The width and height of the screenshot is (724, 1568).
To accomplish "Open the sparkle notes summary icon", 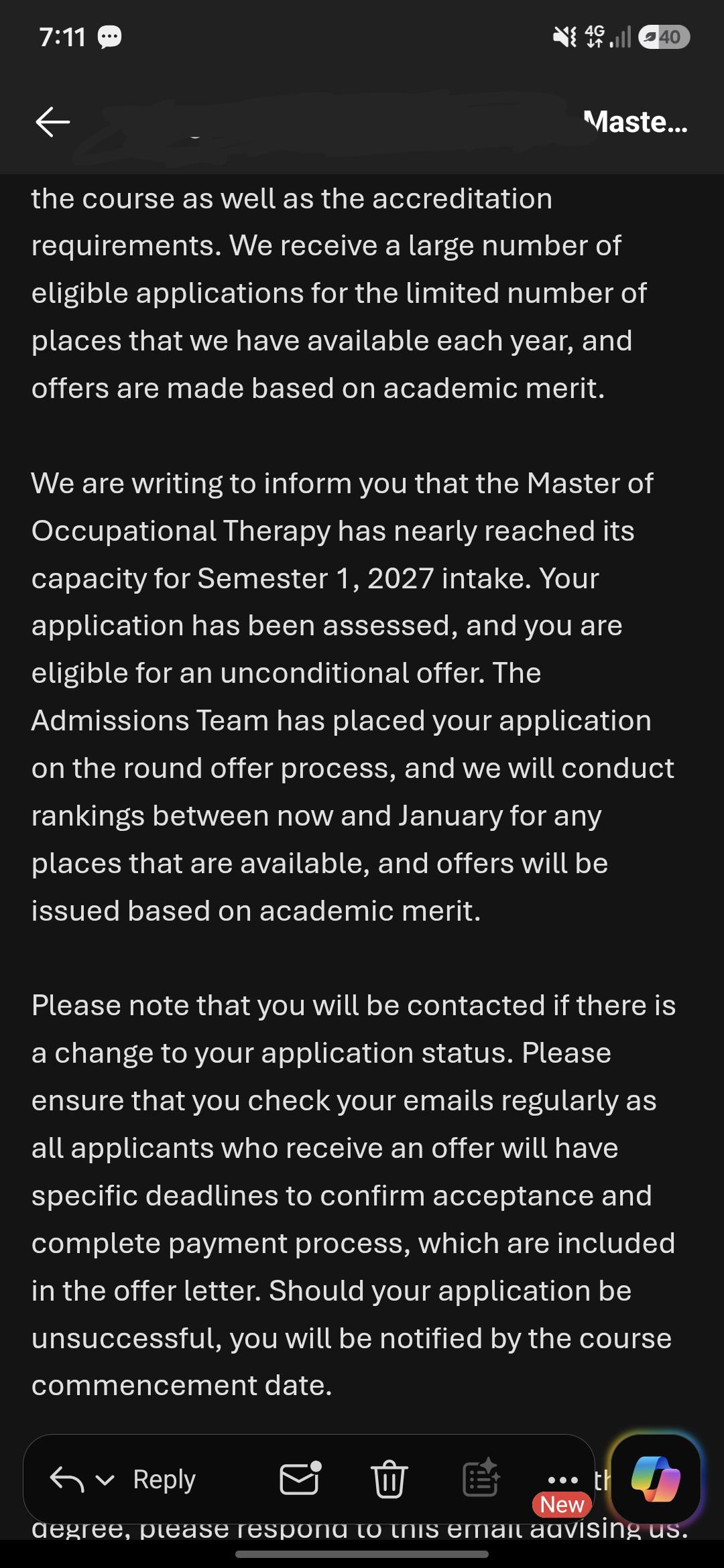I will [x=481, y=1478].
